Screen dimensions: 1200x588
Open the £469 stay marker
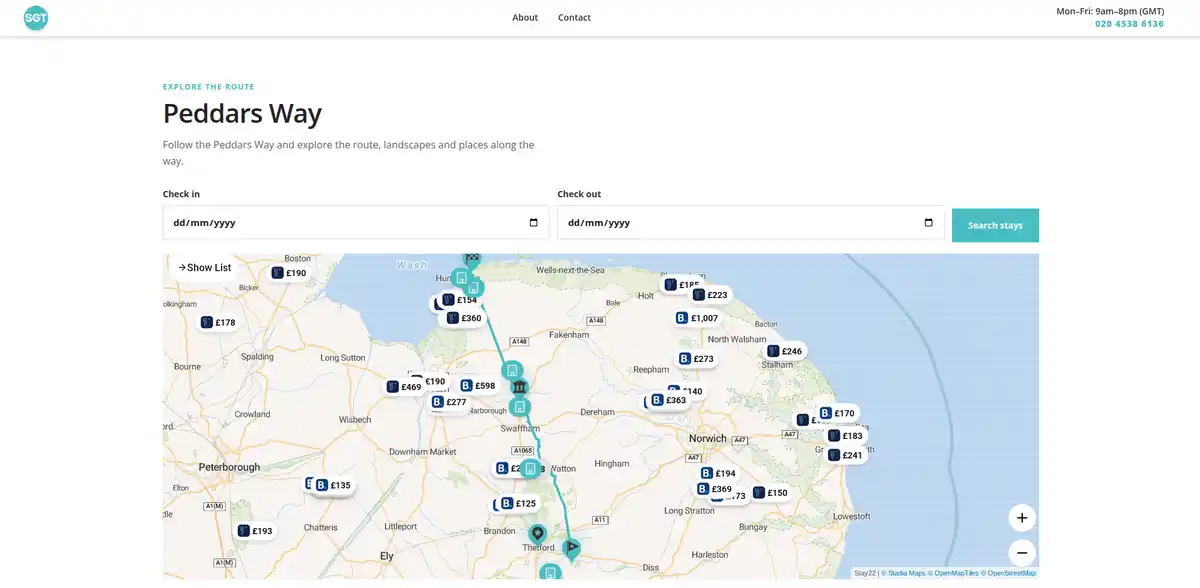point(404,387)
